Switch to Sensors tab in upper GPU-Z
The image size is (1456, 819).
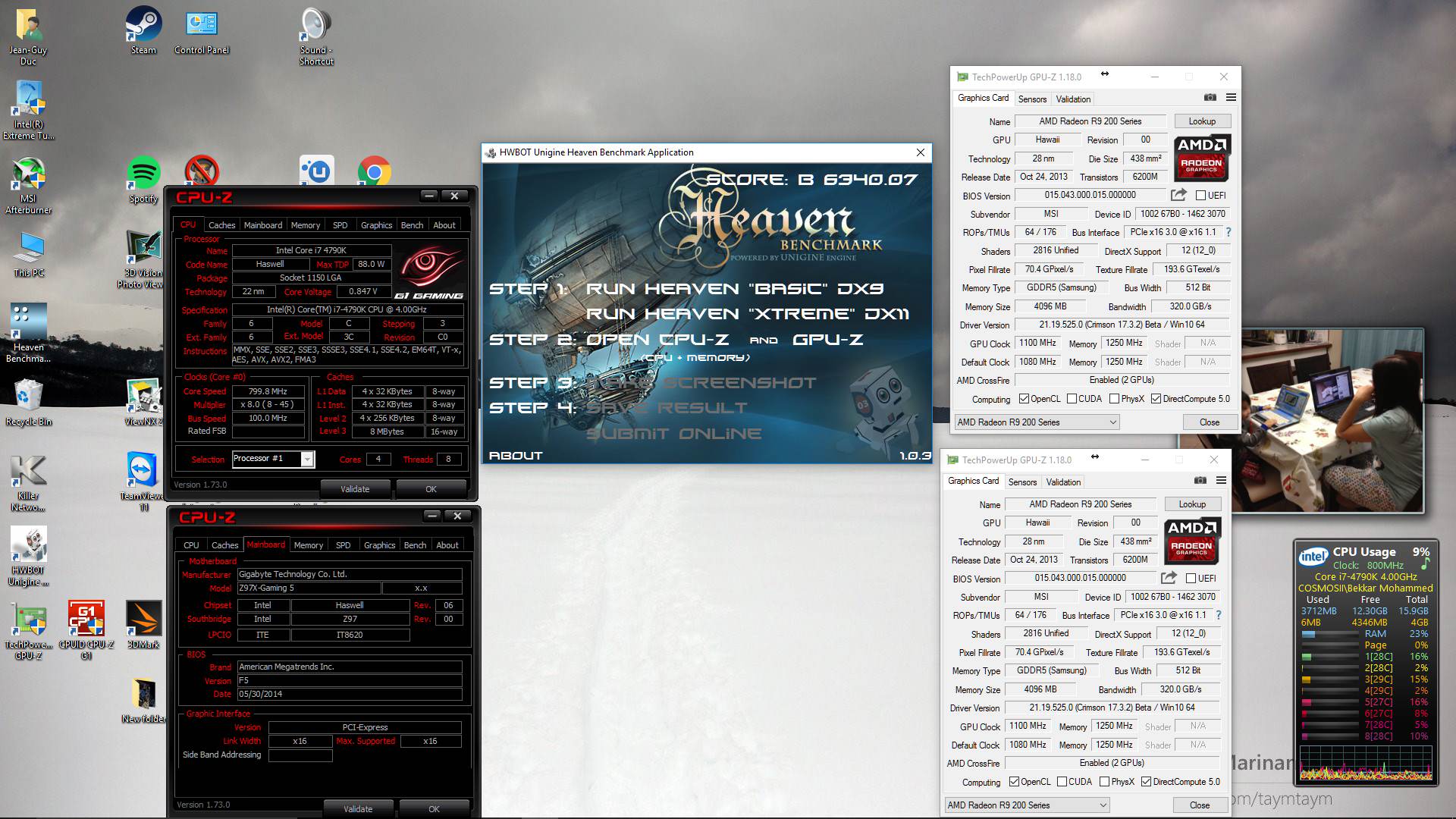[1032, 99]
